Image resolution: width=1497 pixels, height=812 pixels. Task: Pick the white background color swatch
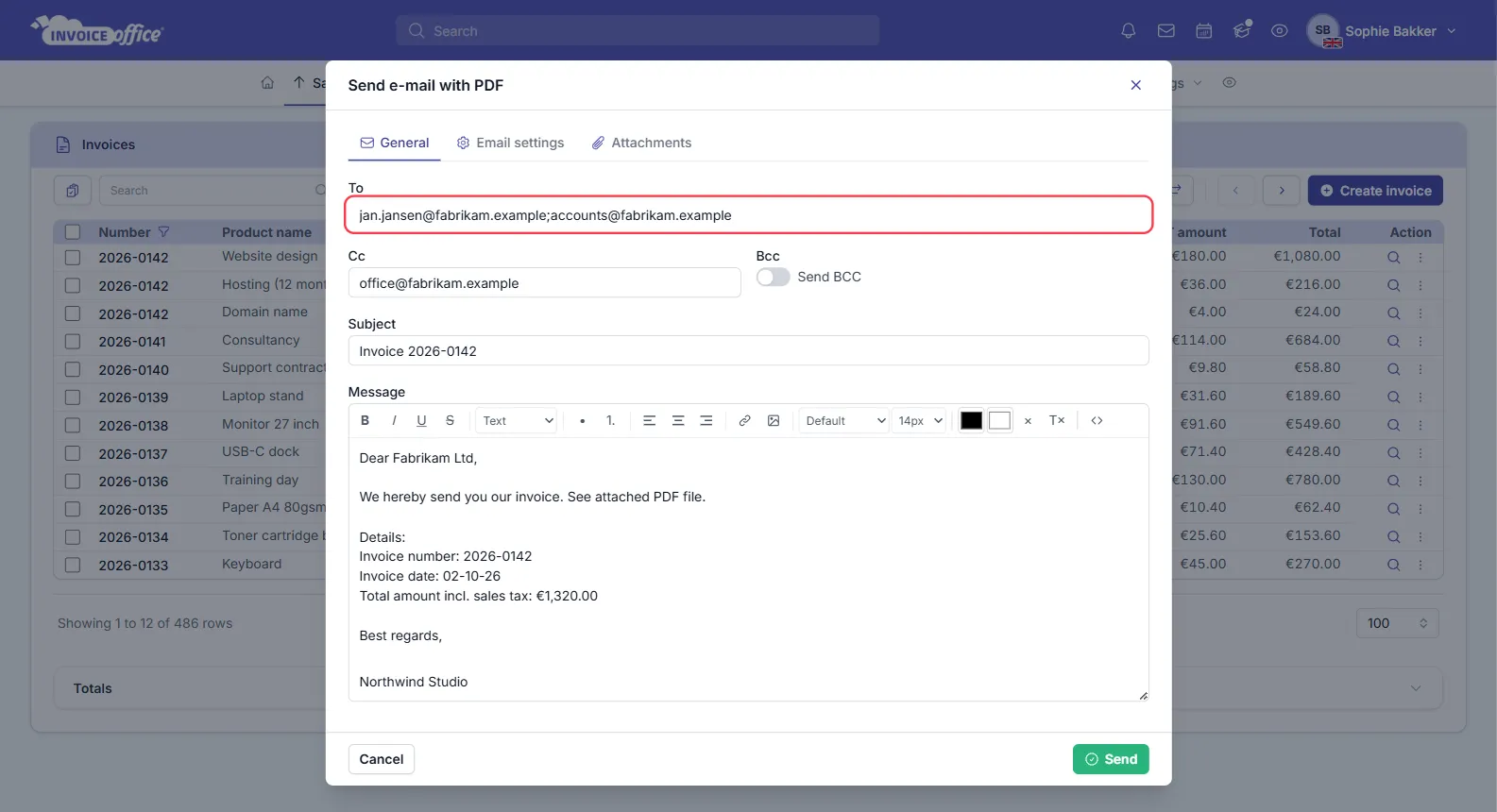pyautogui.click(x=999, y=421)
